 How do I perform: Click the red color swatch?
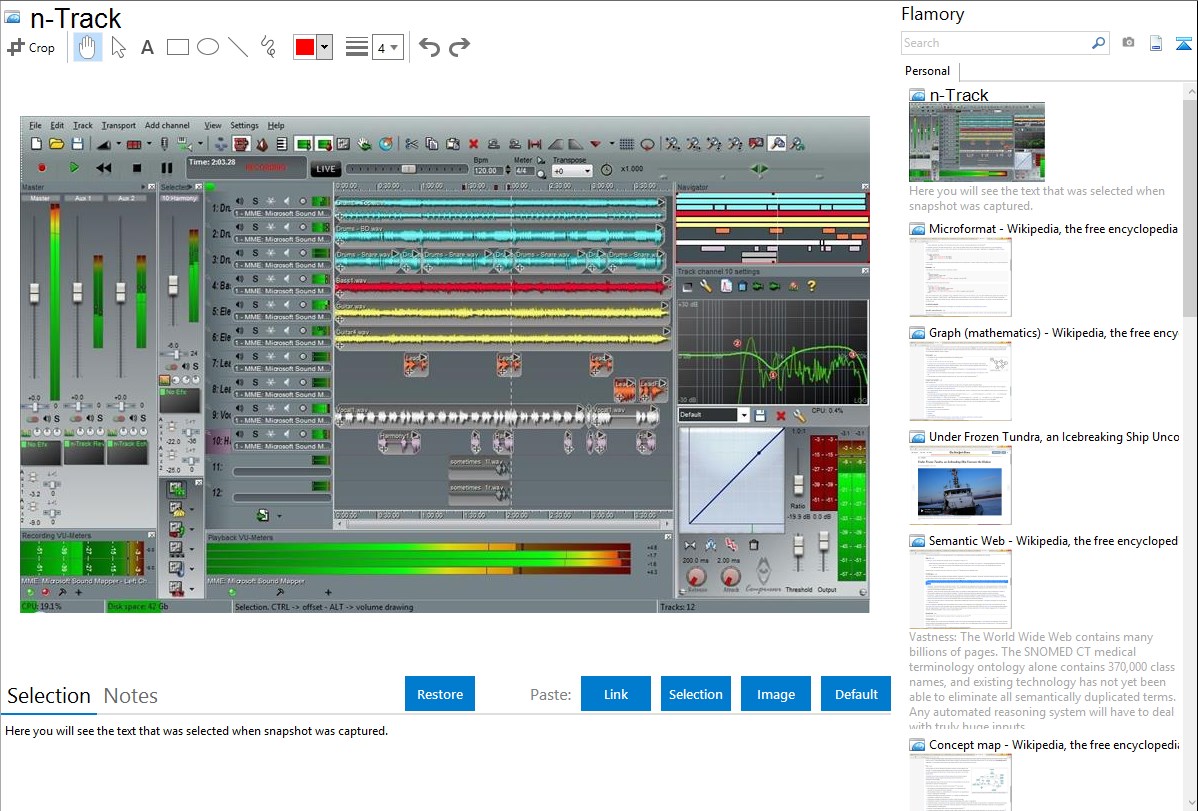(305, 47)
